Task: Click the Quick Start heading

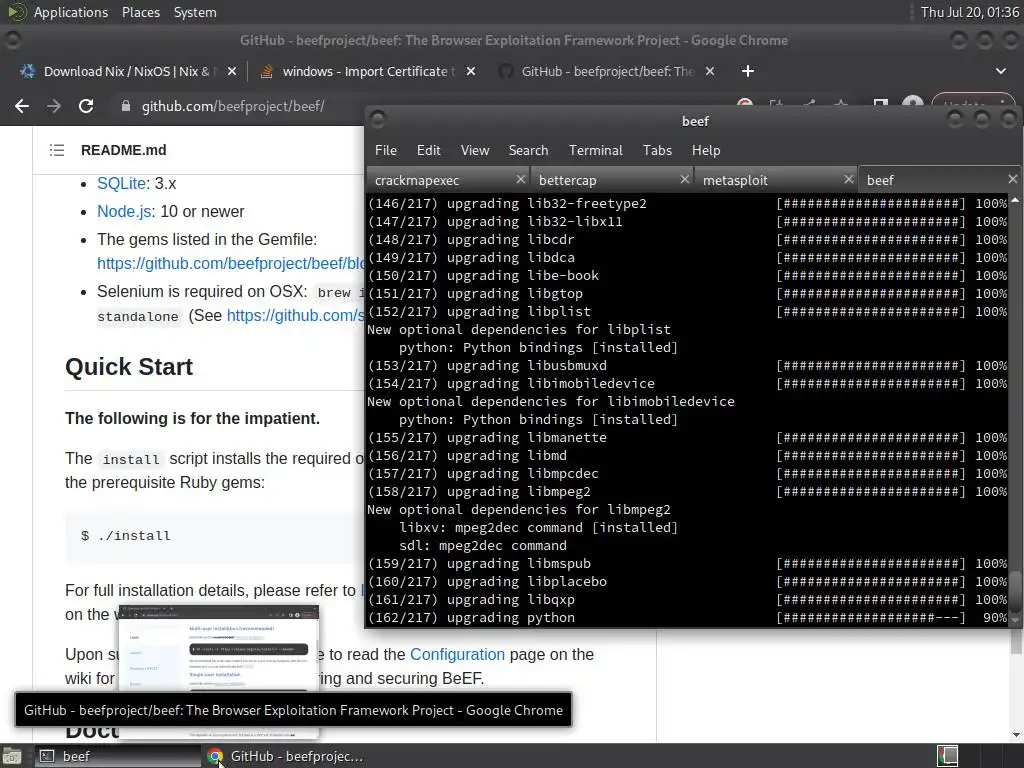Action: [x=129, y=367]
